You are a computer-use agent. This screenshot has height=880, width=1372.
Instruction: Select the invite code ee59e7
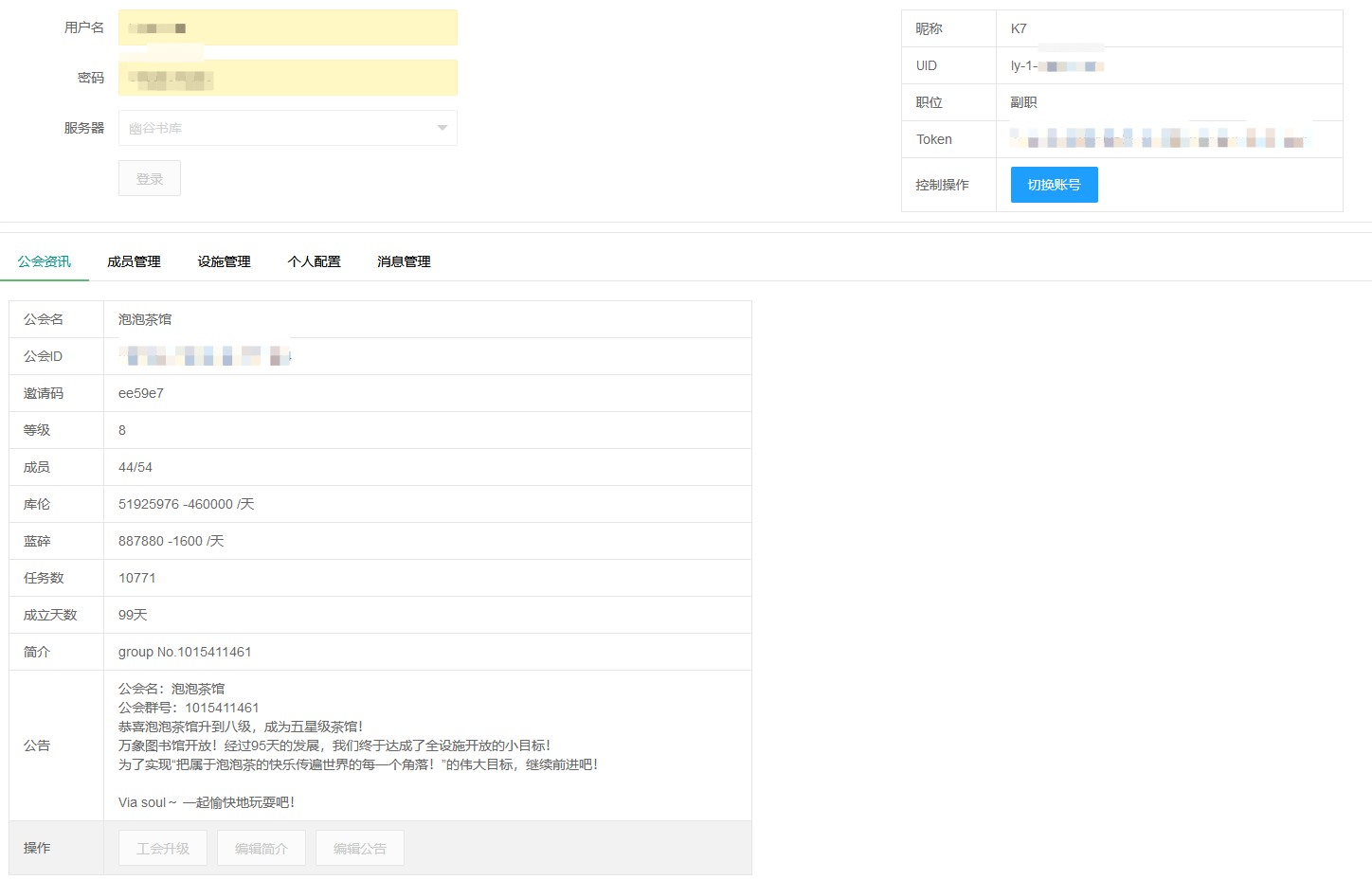tap(141, 393)
